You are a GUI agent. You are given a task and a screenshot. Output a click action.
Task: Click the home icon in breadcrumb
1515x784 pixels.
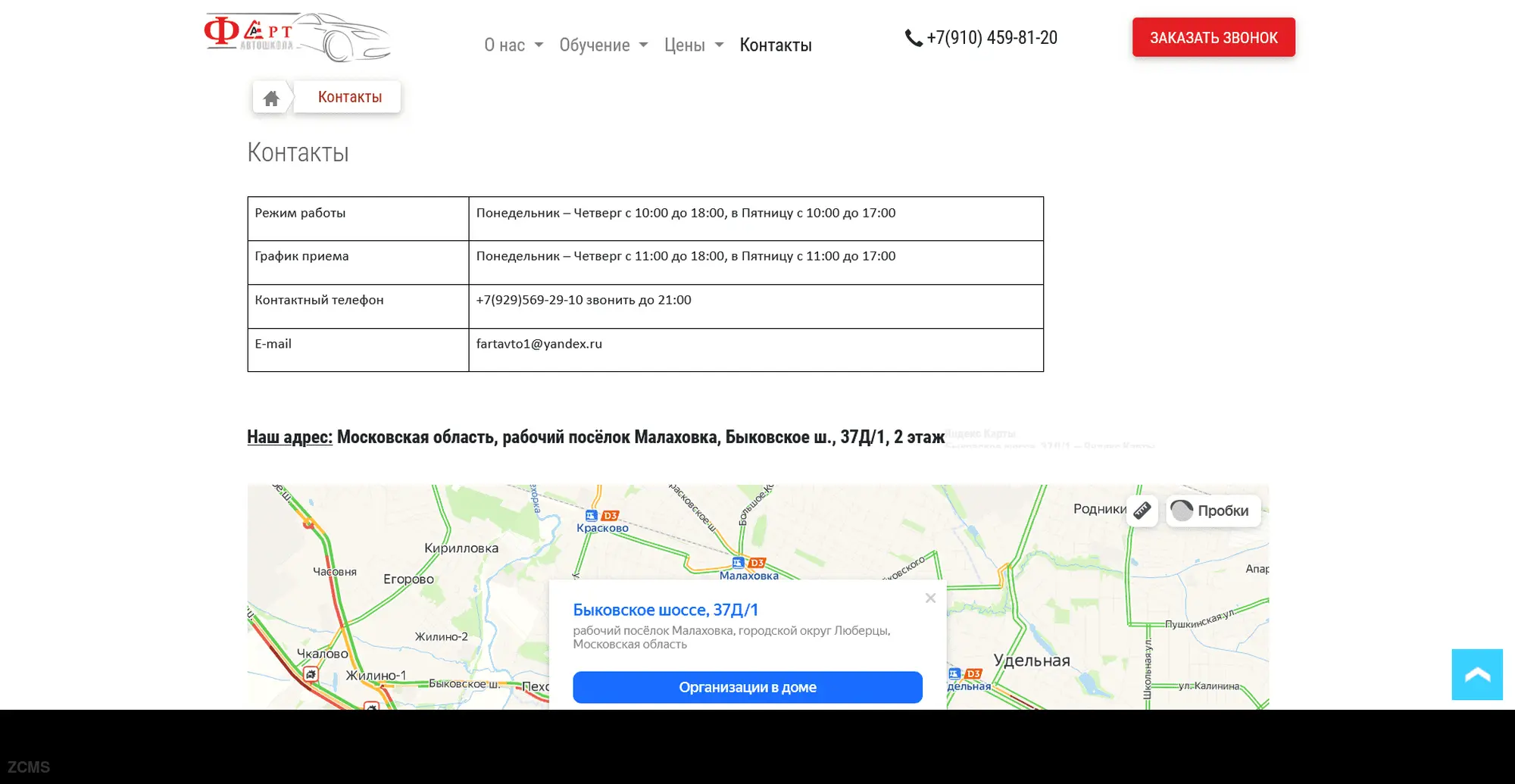click(x=271, y=98)
